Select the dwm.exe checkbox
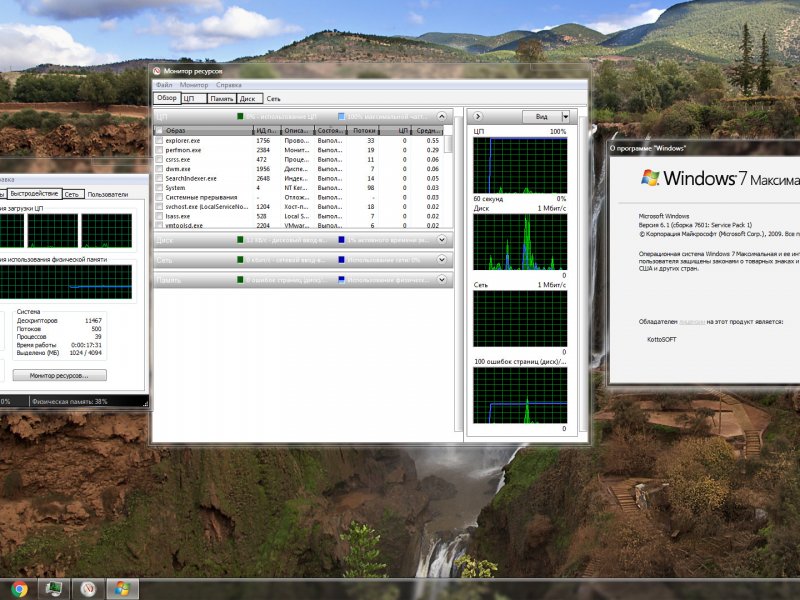This screenshot has width=800, height=600. click(159, 169)
